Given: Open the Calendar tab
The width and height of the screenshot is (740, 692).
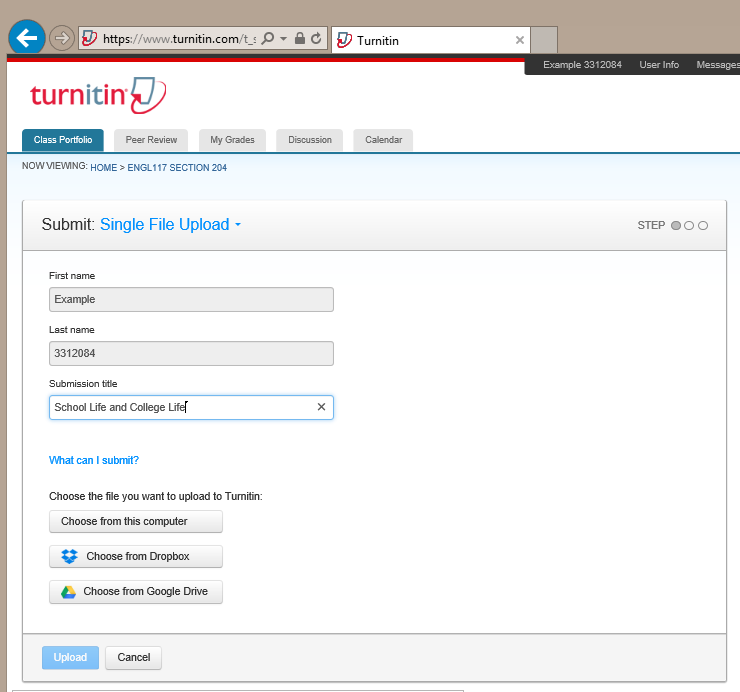Looking at the screenshot, I should click(x=384, y=140).
